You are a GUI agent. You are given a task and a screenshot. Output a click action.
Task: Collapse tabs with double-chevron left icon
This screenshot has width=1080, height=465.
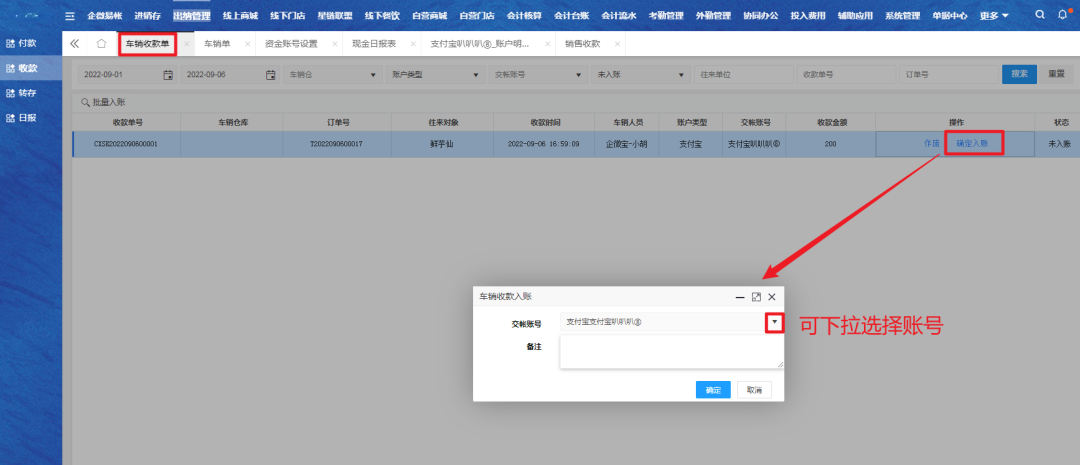[x=75, y=44]
